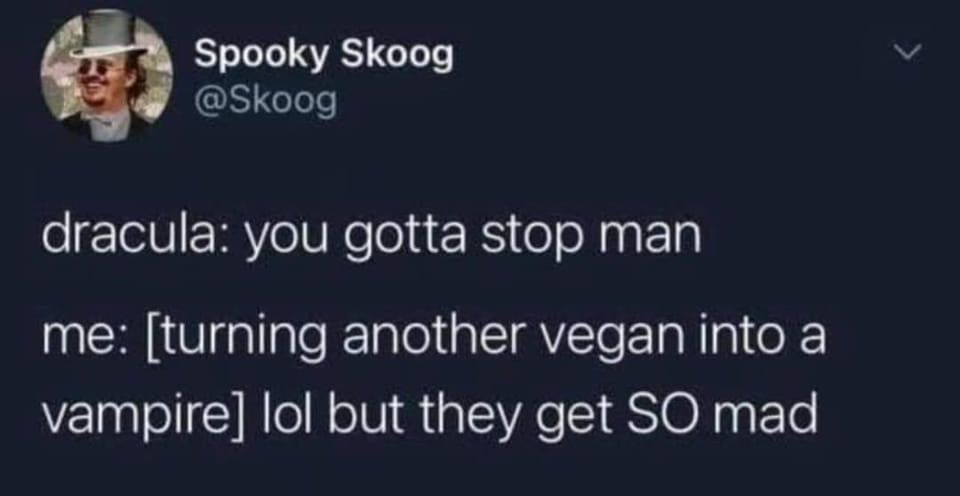This screenshot has height=496, width=960.
Task: Click the word "another" in the tweet
Action: click(x=441, y=338)
